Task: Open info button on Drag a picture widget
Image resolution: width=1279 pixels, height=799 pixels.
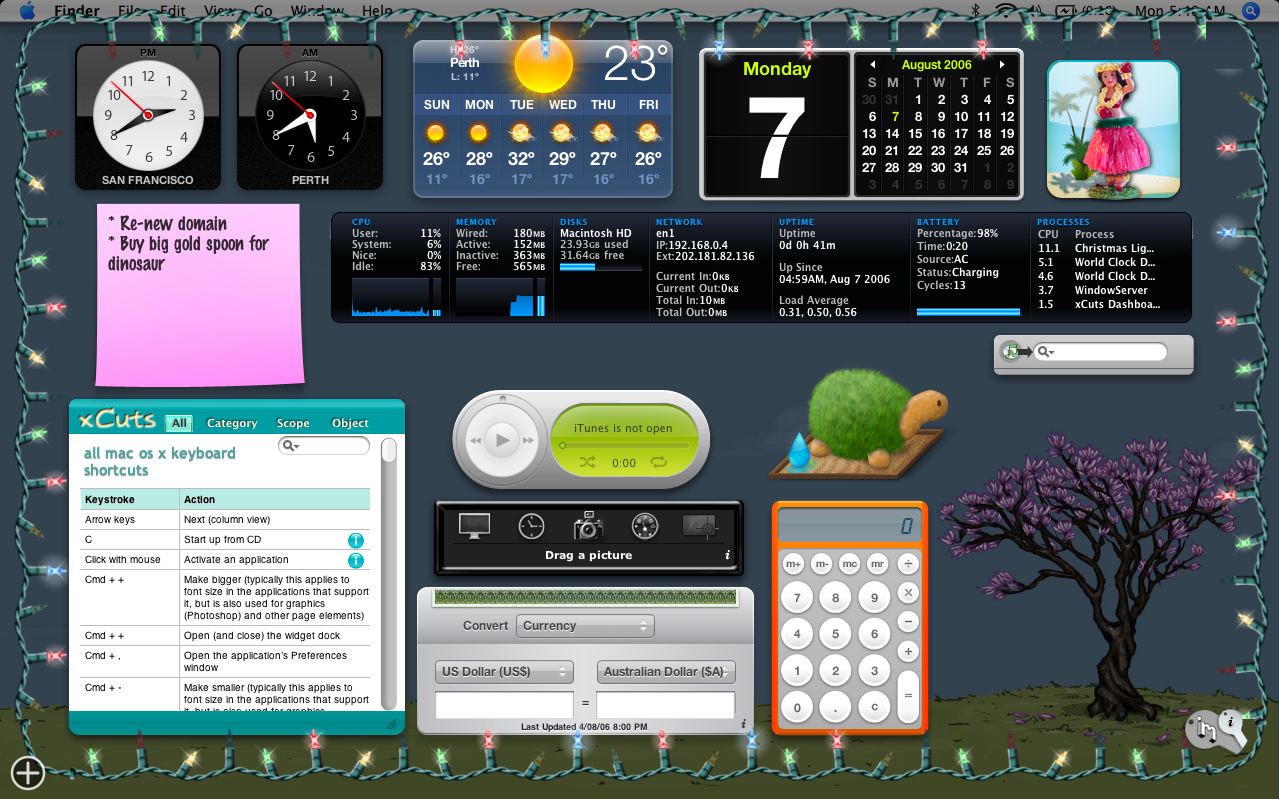Action: tap(727, 555)
